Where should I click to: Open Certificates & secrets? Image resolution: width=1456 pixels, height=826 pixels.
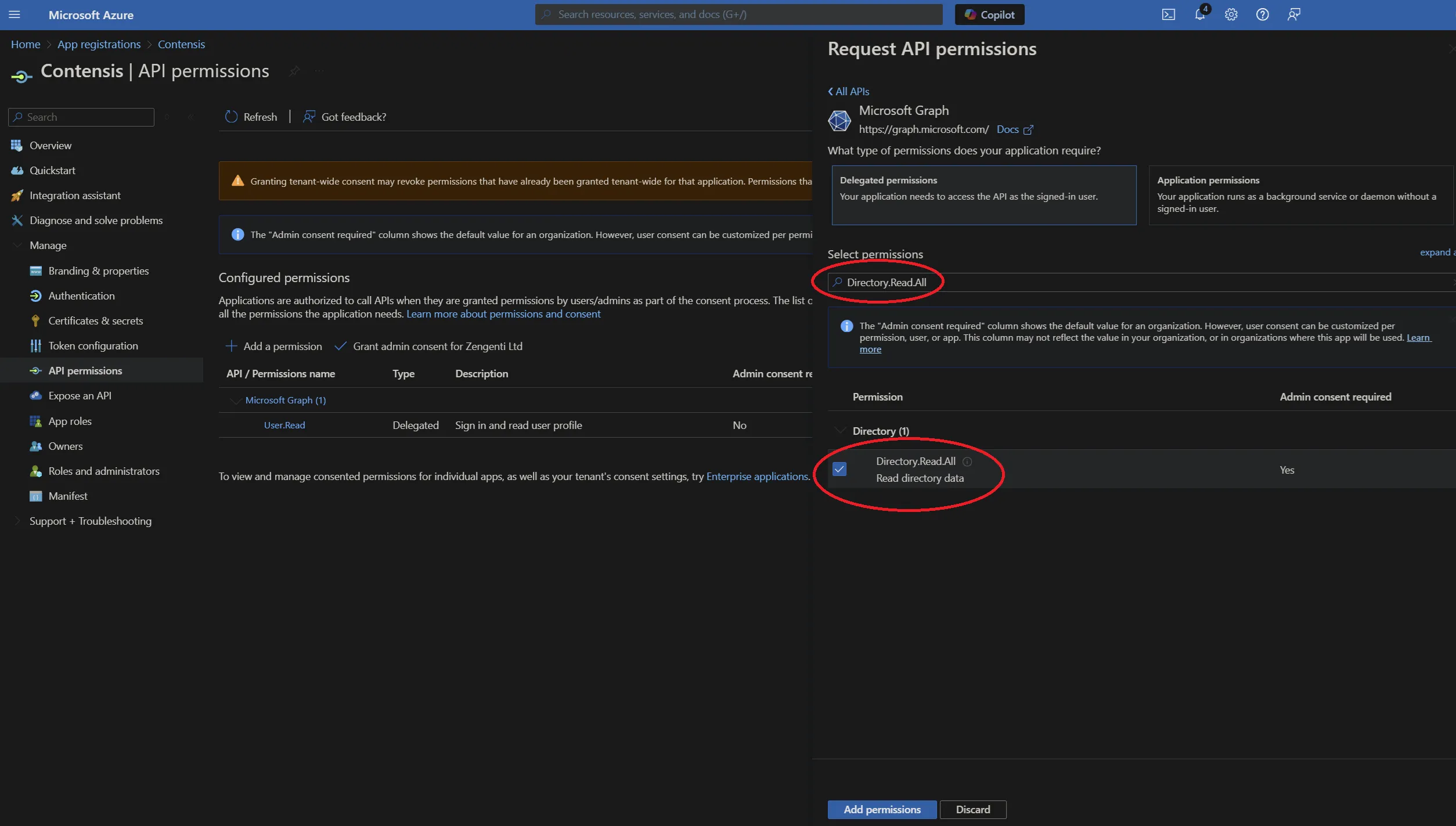[x=95, y=320]
